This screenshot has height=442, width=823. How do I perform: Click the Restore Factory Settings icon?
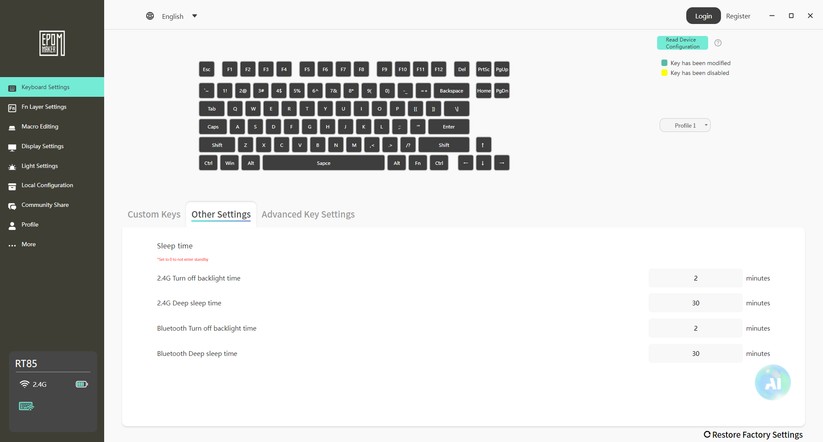pos(708,435)
